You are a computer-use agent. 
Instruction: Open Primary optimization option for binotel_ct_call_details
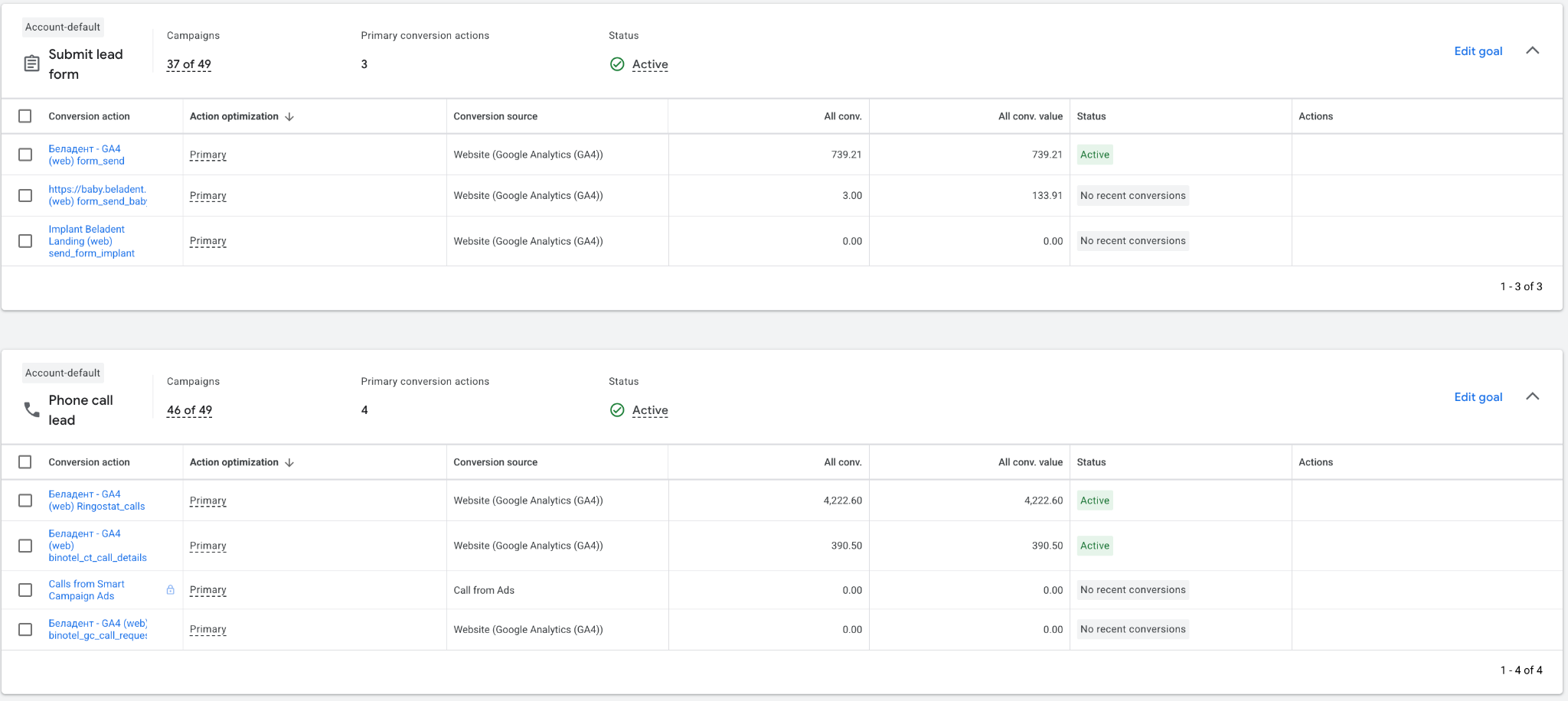point(208,546)
